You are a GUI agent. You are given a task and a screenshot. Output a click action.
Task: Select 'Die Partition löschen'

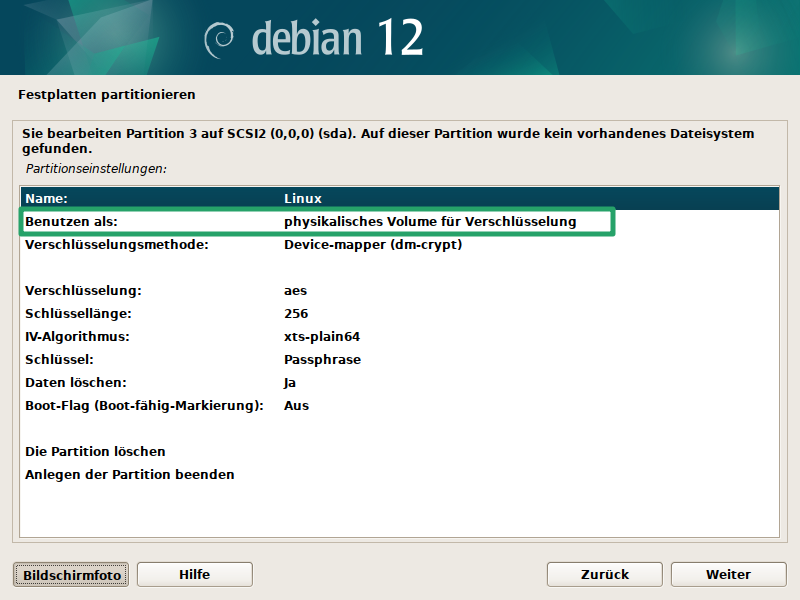[95, 452]
